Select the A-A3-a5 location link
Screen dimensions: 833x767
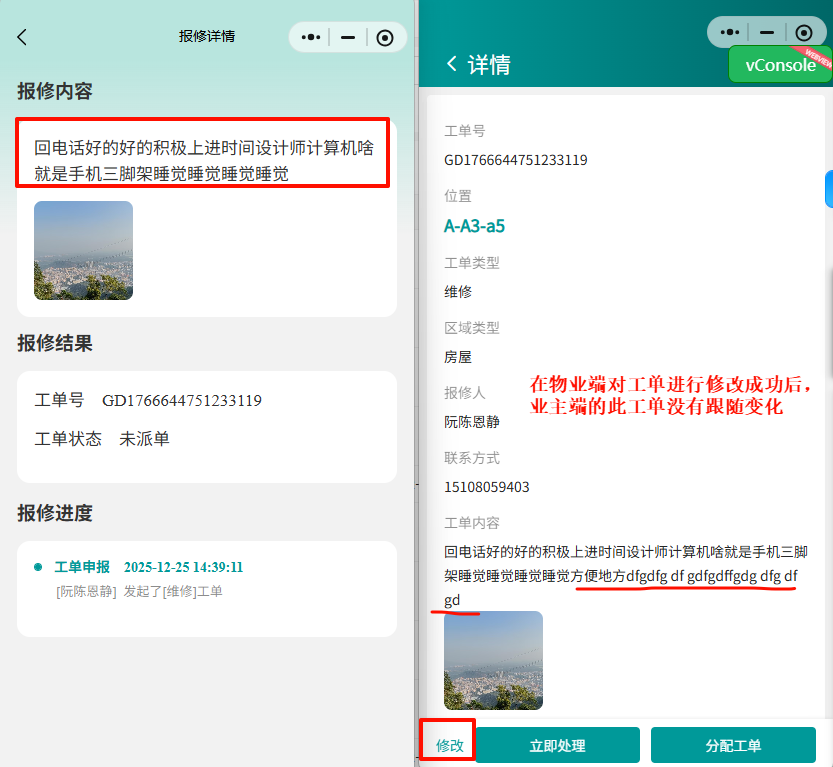474,226
